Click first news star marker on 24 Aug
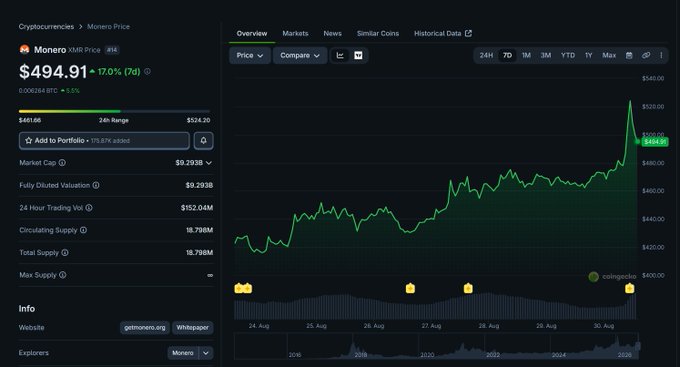Screen dimensions: 680x367 [x=239, y=288]
